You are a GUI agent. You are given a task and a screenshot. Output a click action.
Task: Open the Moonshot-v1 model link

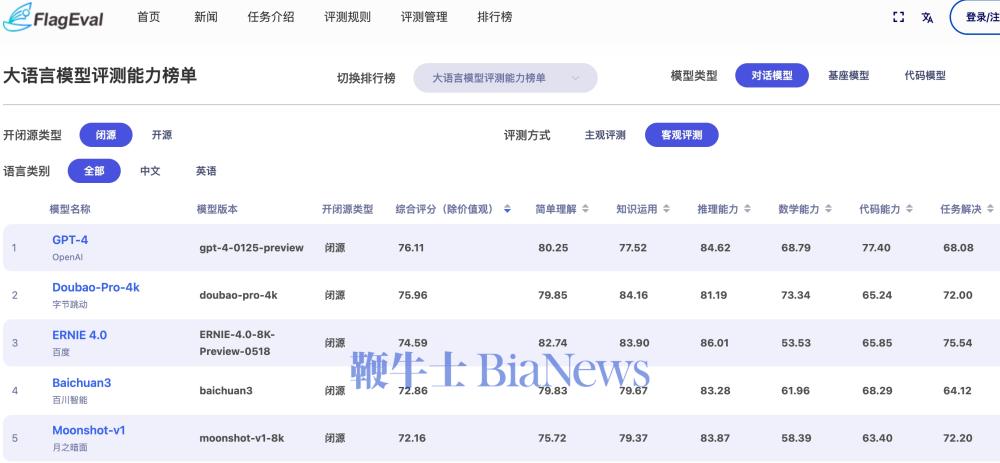pos(89,430)
